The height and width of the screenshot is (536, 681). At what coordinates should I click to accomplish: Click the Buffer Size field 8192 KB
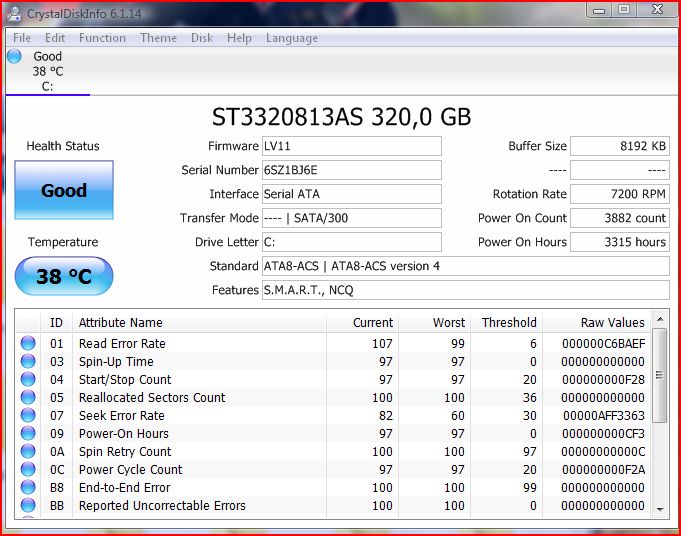pyautogui.click(x=620, y=146)
